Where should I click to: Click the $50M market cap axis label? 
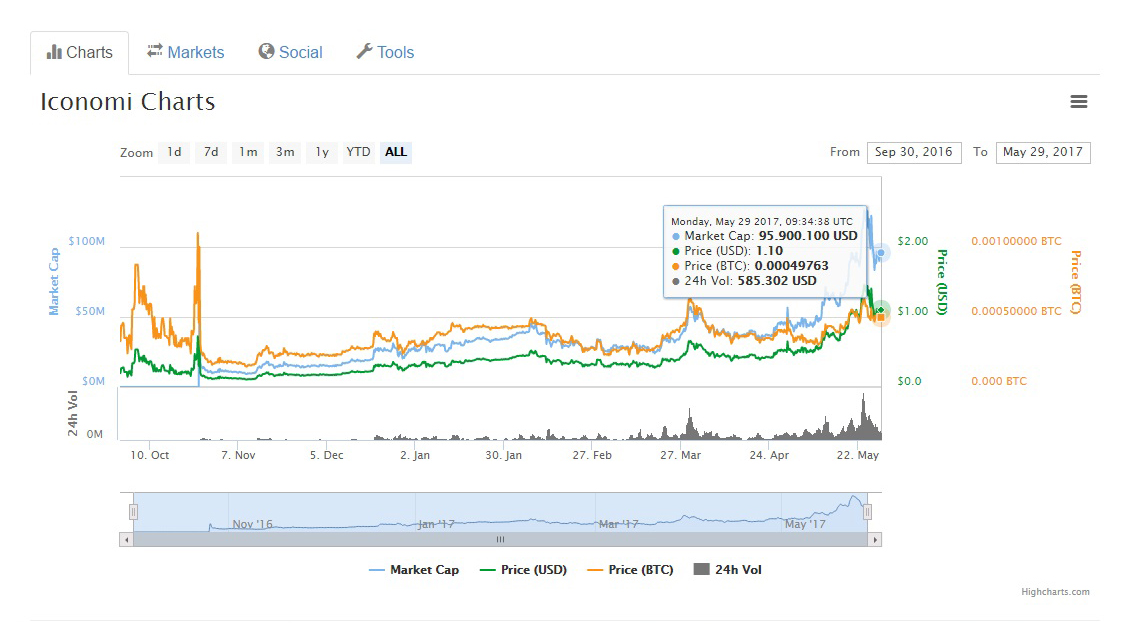pyautogui.click(x=90, y=311)
